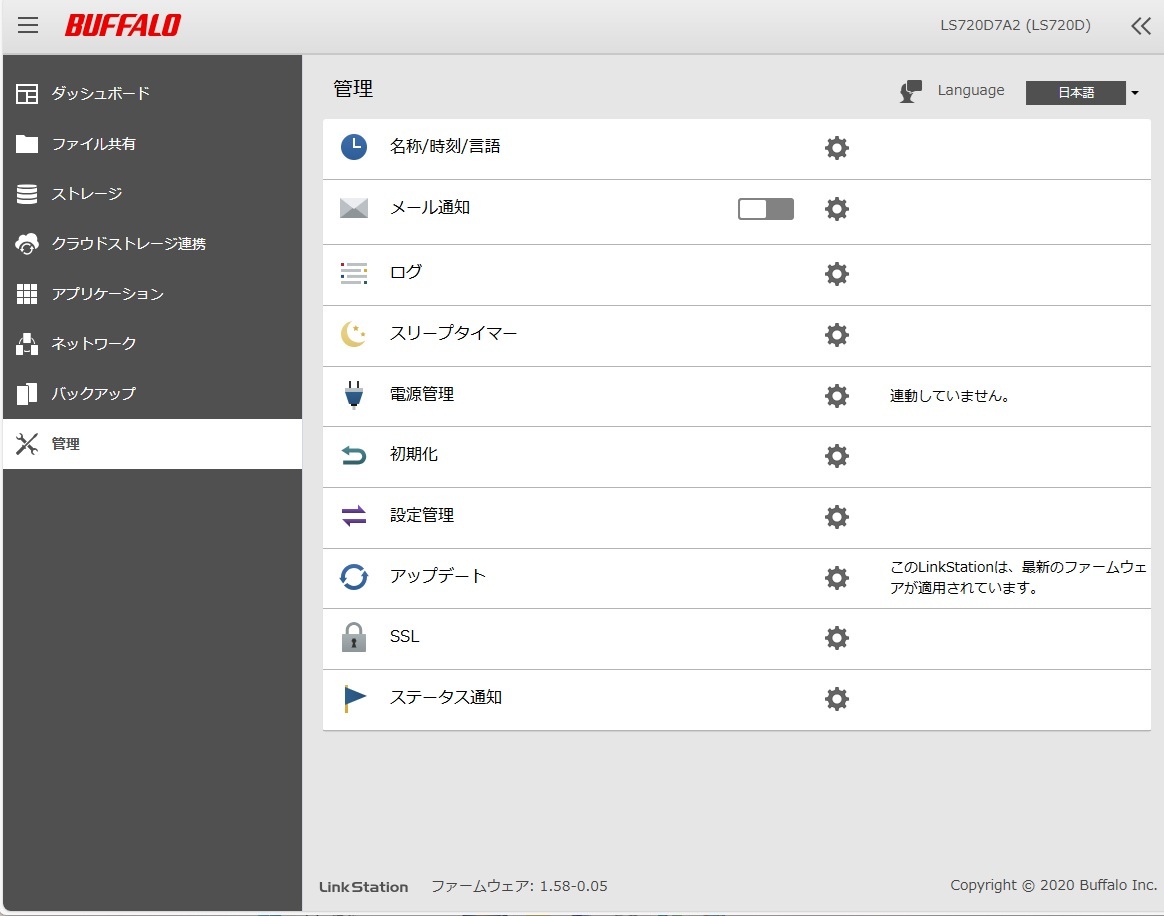Screen dimensions: 1164x916
Task: Toggle the メール通知 switch
Action: click(x=765, y=209)
